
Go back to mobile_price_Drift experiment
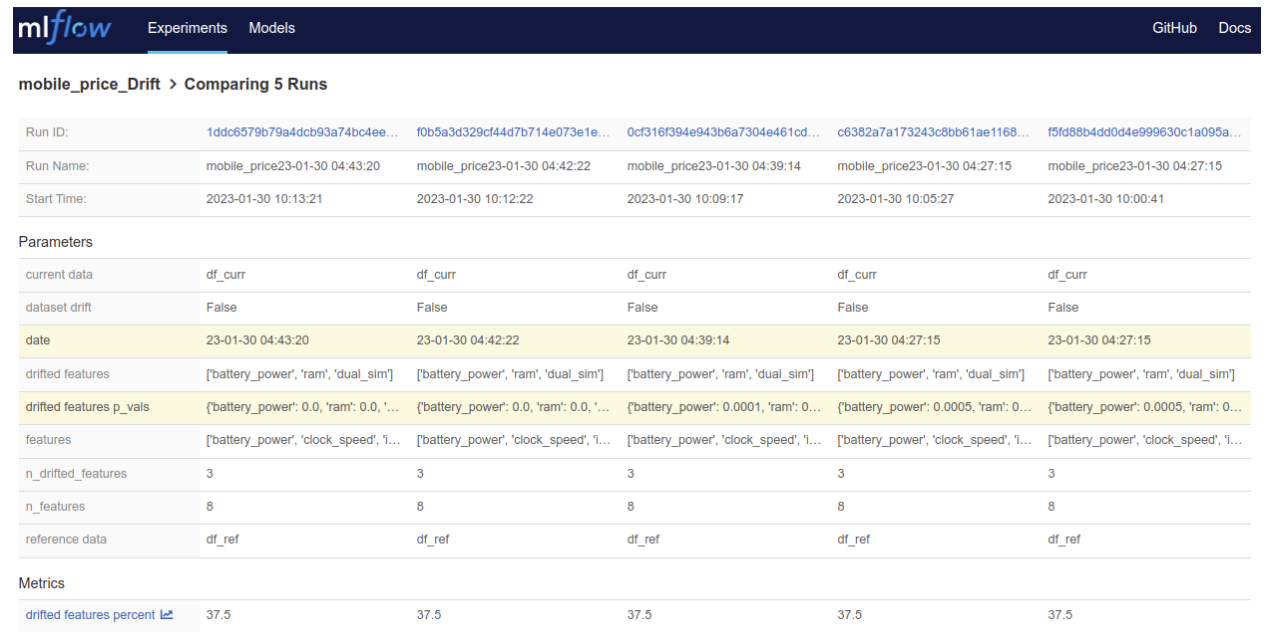[x=89, y=84]
